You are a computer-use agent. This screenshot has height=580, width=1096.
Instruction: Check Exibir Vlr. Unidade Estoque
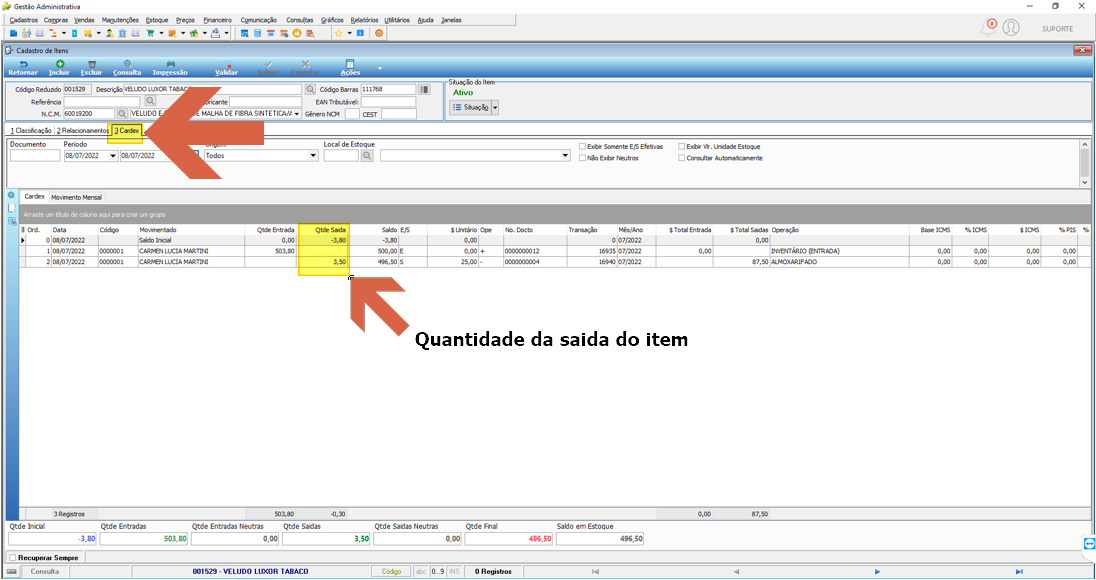[682, 147]
